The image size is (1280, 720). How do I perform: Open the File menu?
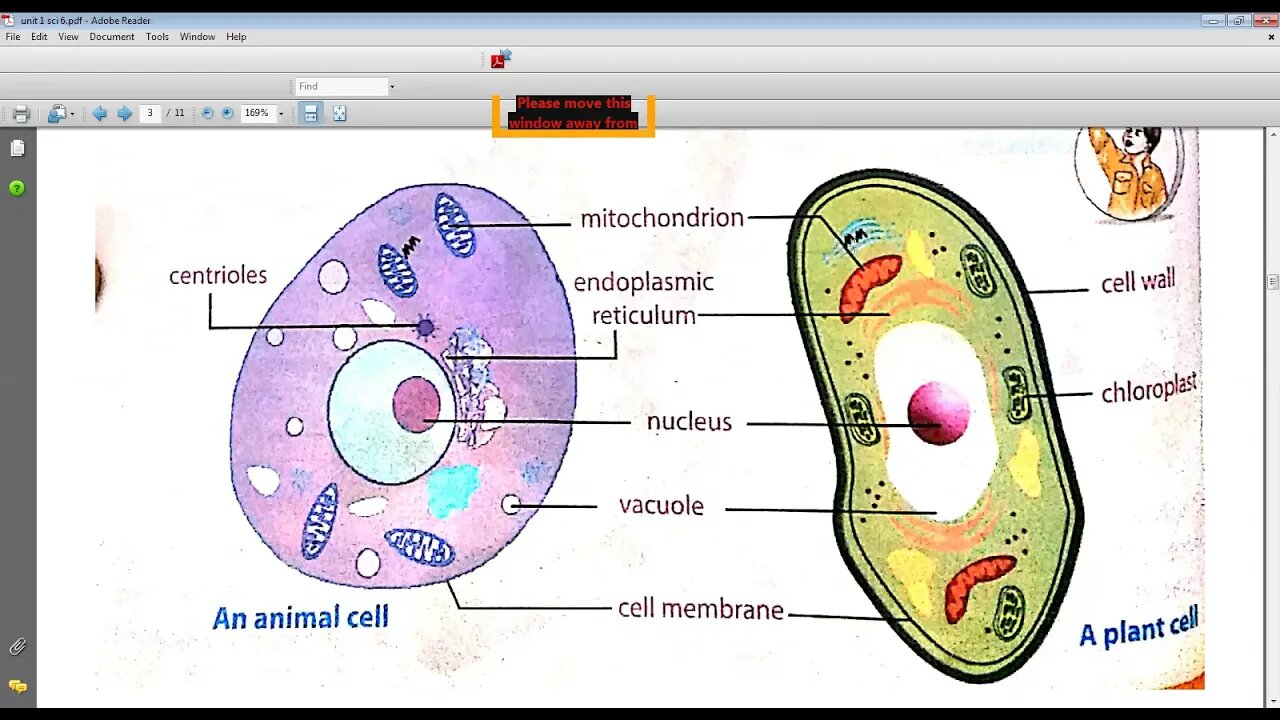click(13, 37)
